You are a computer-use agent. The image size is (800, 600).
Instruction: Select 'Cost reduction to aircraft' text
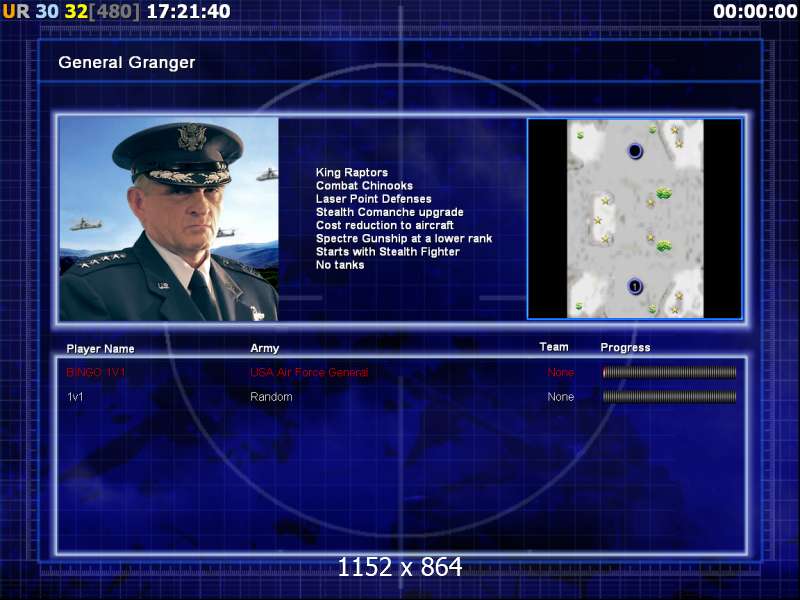coord(385,225)
